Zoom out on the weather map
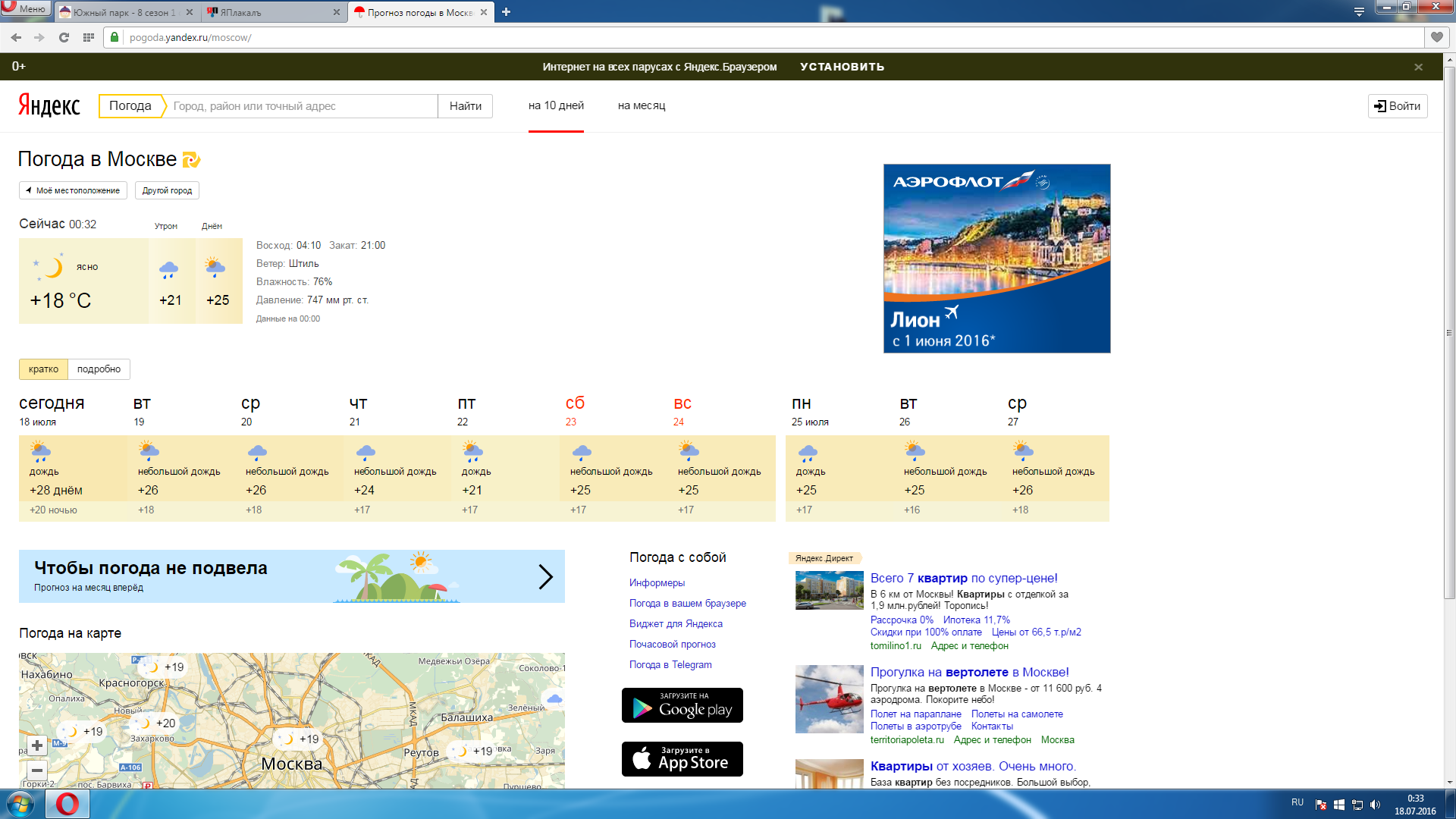The height and width of the screenshot is (819, 1456). click(x=37, y=770)
